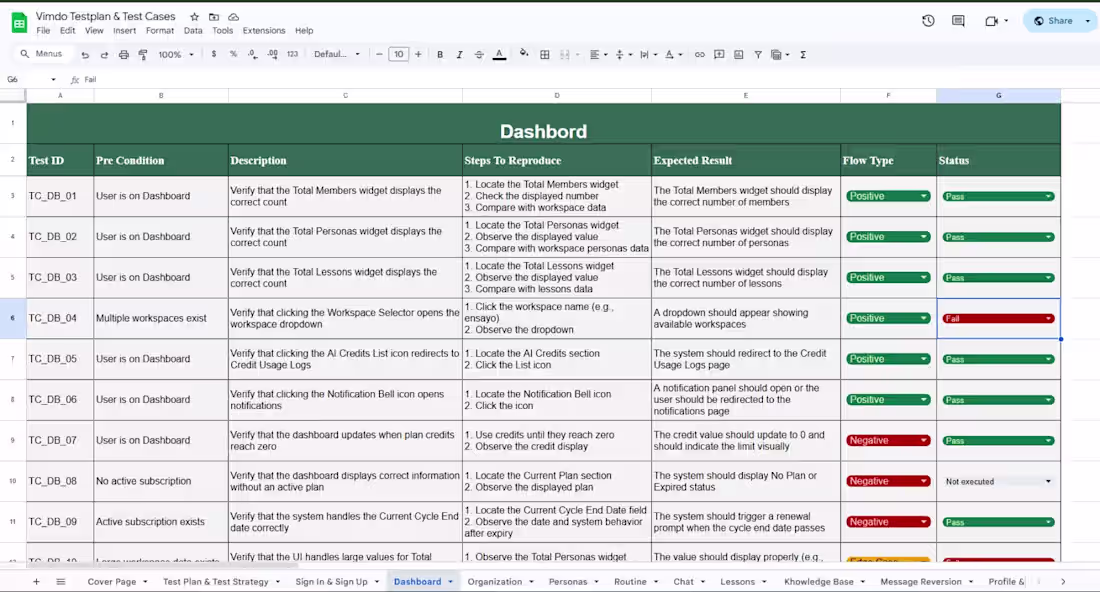Click the redo arrow icon
The height and width of the screenshot is (592, 1100).
104,55
